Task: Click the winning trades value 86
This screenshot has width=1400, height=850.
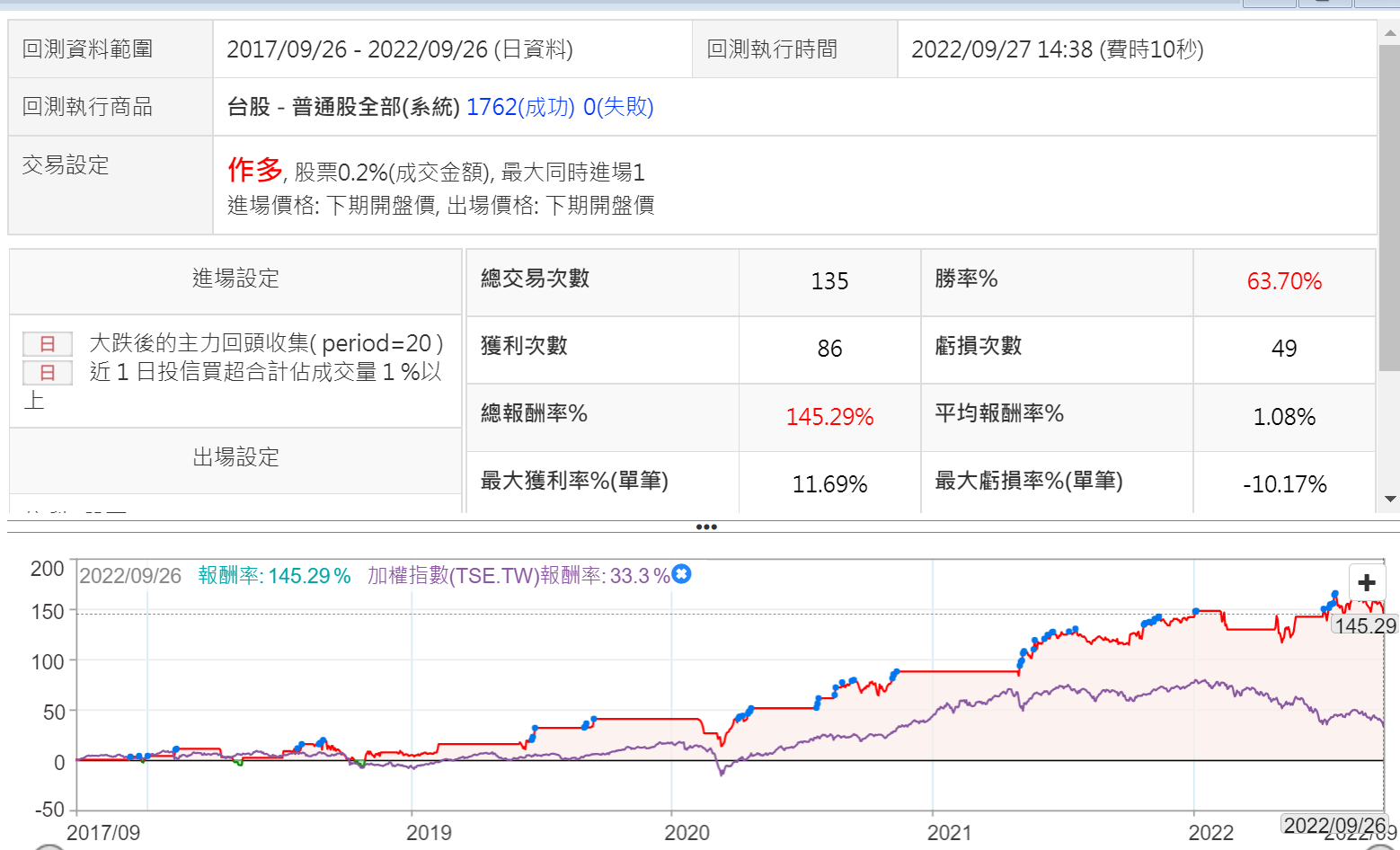Action: click(x=829, y=349)
